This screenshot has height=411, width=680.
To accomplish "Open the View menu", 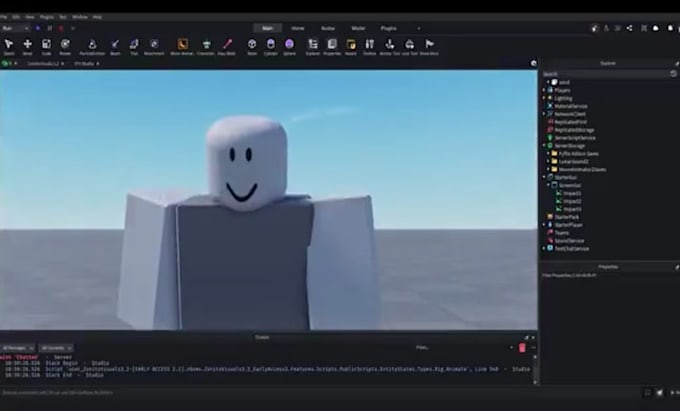I will 29,17.
